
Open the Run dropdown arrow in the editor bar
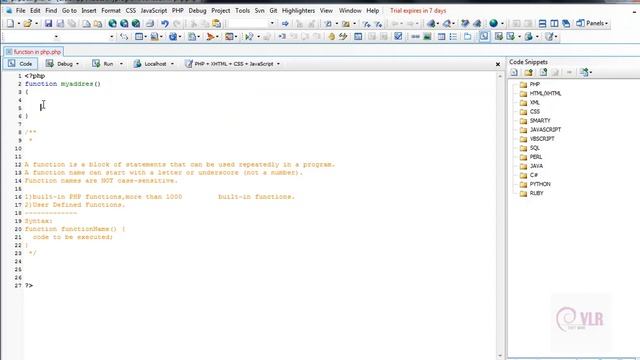(121, 64)
